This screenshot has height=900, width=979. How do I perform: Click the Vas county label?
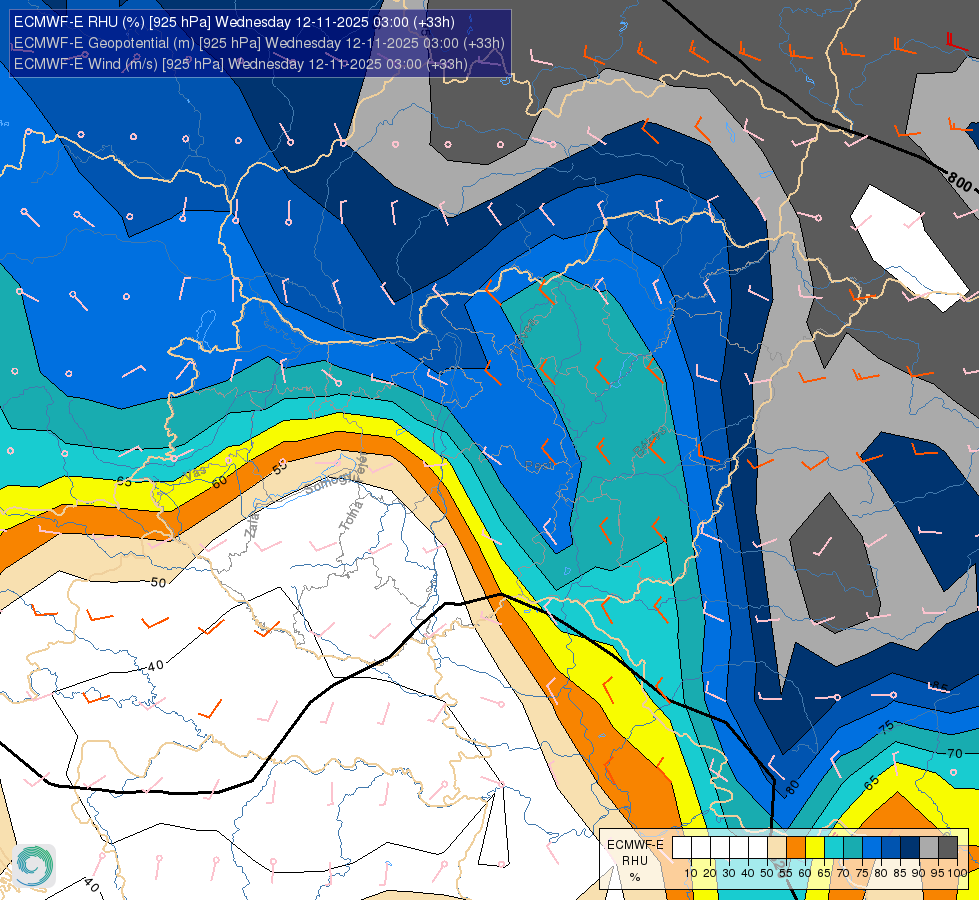click(x=195, y=475)
